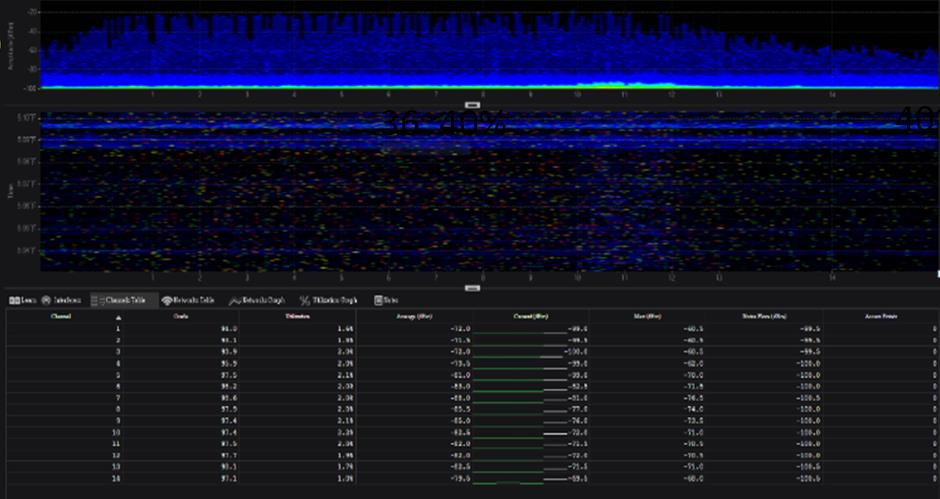Sort table by Utilization column header
The image size is (940, 499).
click(298, 316)
